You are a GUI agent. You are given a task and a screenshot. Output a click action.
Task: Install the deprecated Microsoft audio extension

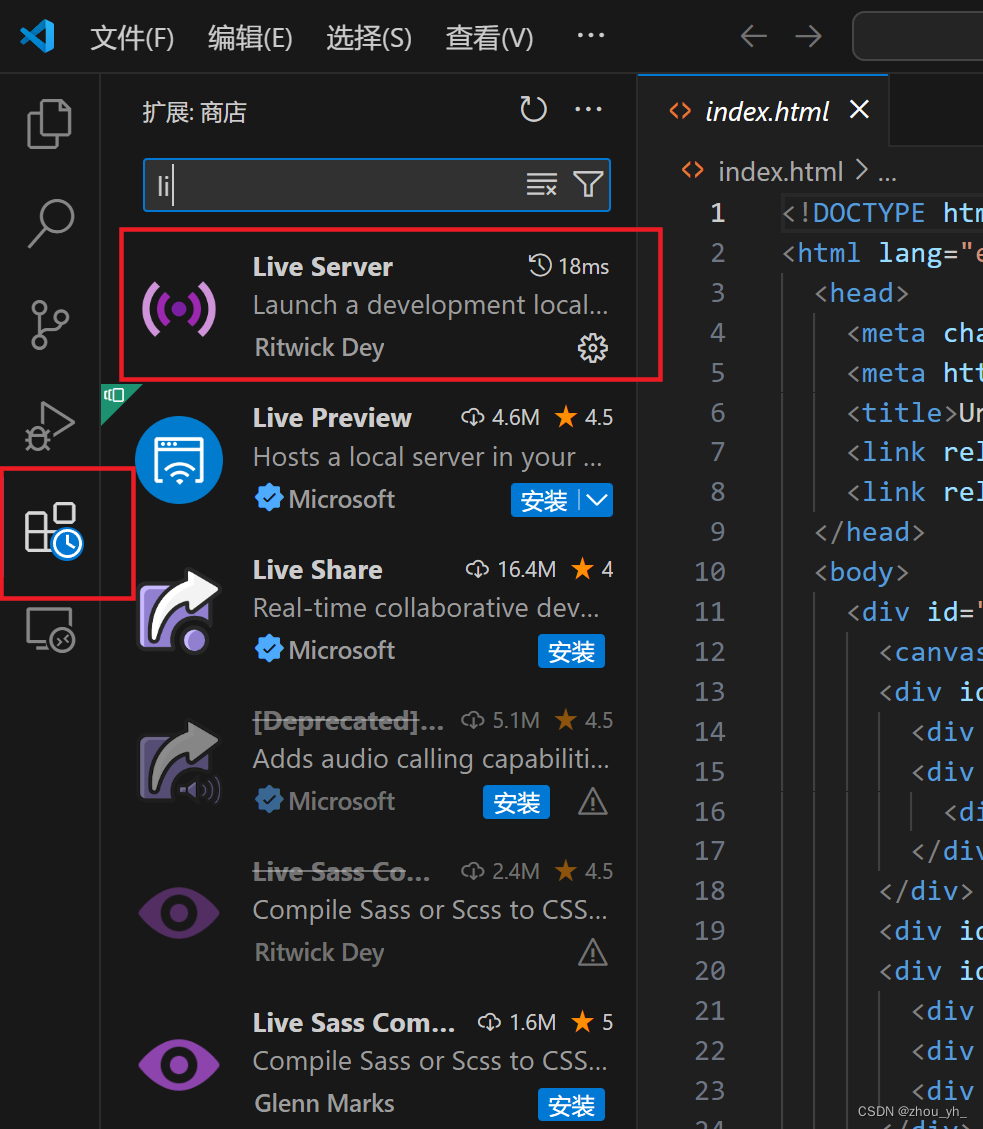coord(516,802)
